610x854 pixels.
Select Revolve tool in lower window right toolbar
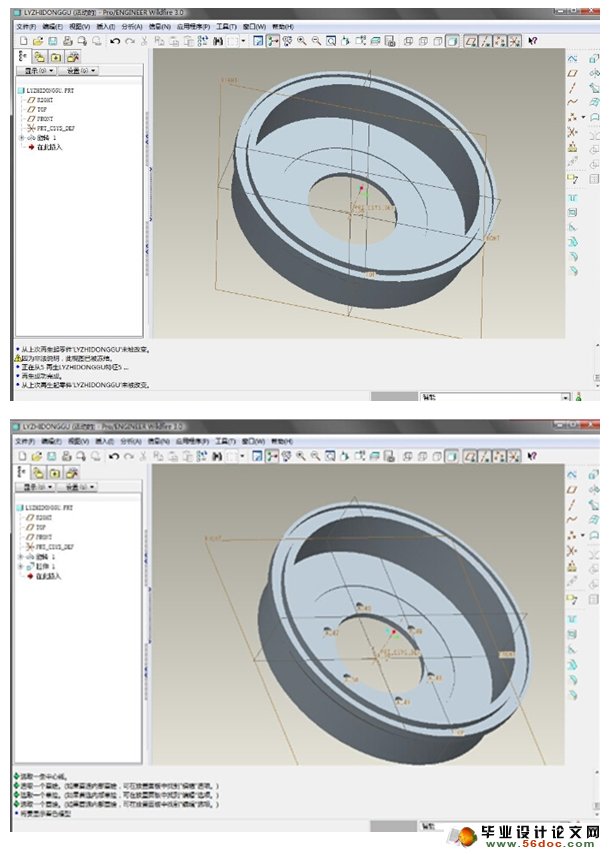pyautogui.click(x=594, y=489)
